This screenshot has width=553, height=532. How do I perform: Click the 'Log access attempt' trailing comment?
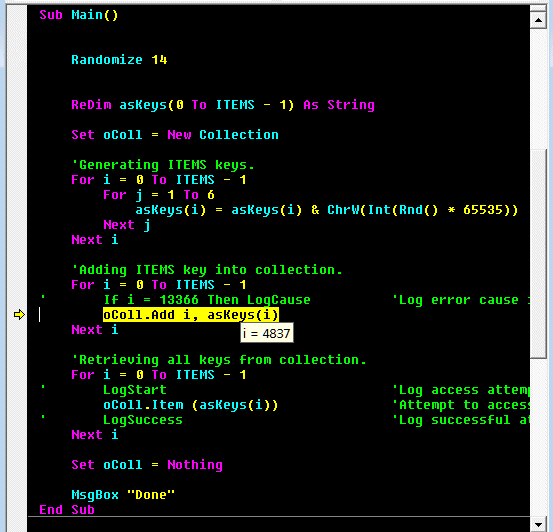[461, 390]
